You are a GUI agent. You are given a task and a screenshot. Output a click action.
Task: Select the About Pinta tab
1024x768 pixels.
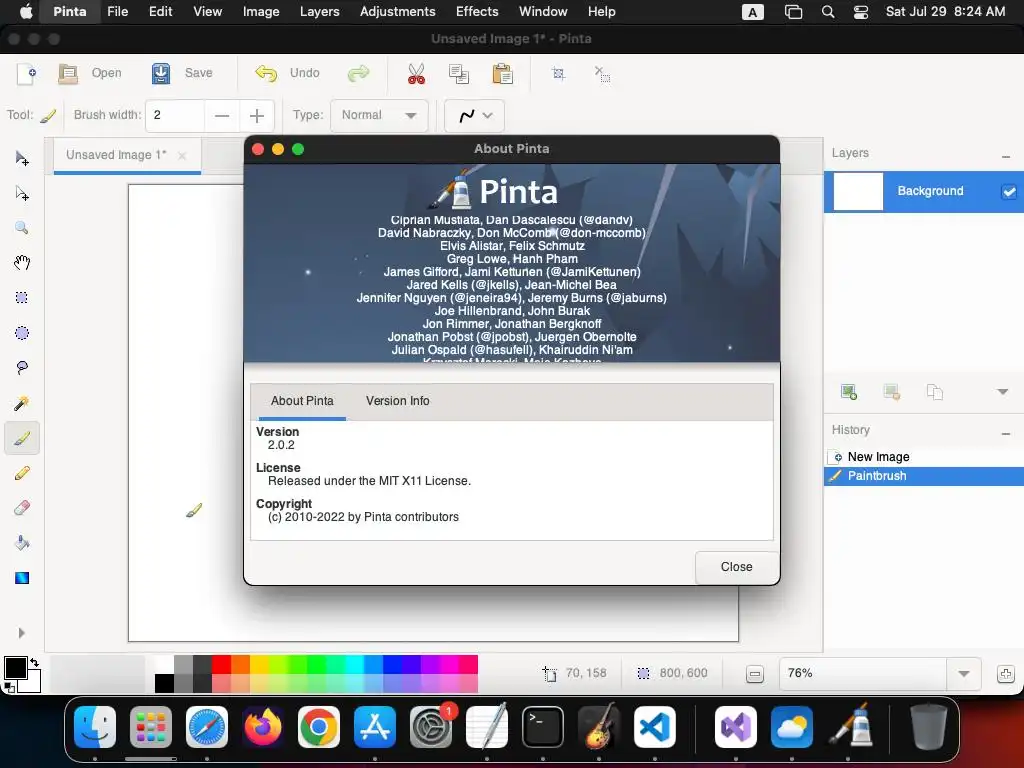tap(302, 401)
